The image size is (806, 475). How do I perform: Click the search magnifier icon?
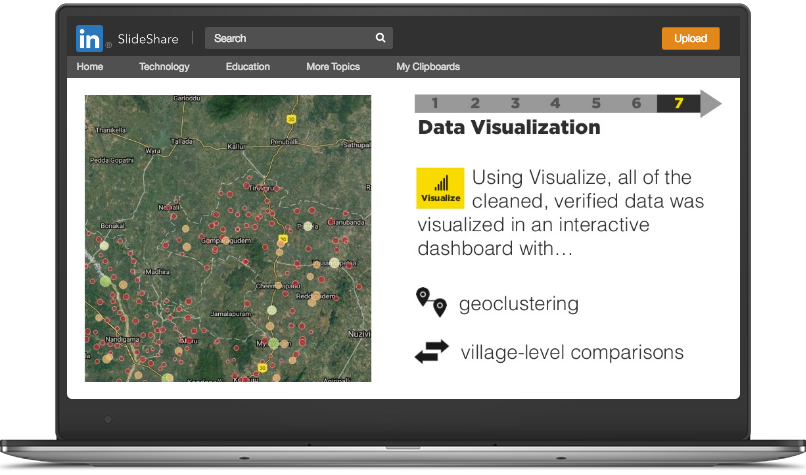pos(380,39)
